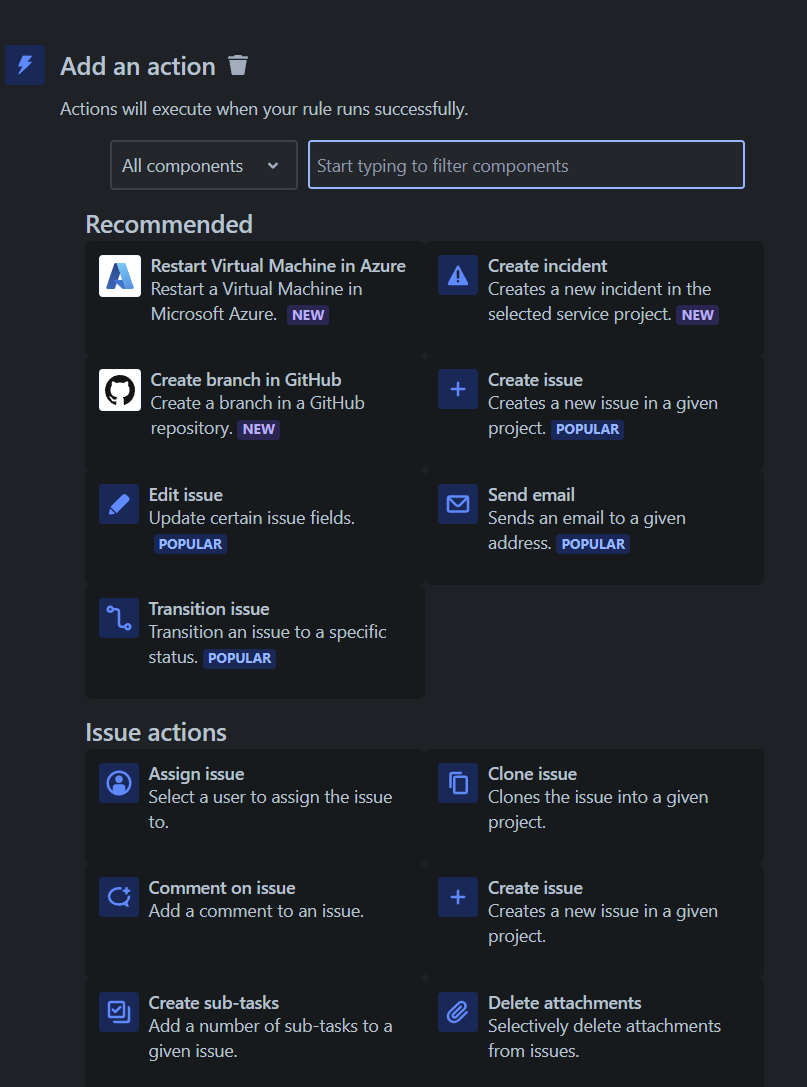Choose Create issue under Recommended
Viewport: 807px width, 1087px height.
594,412
